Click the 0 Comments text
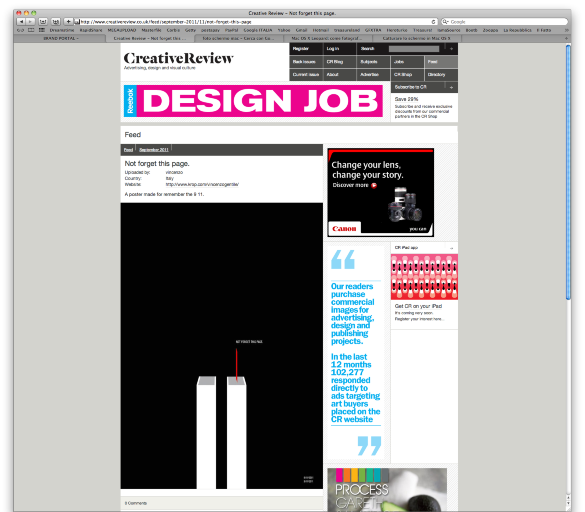 (136, 503)
